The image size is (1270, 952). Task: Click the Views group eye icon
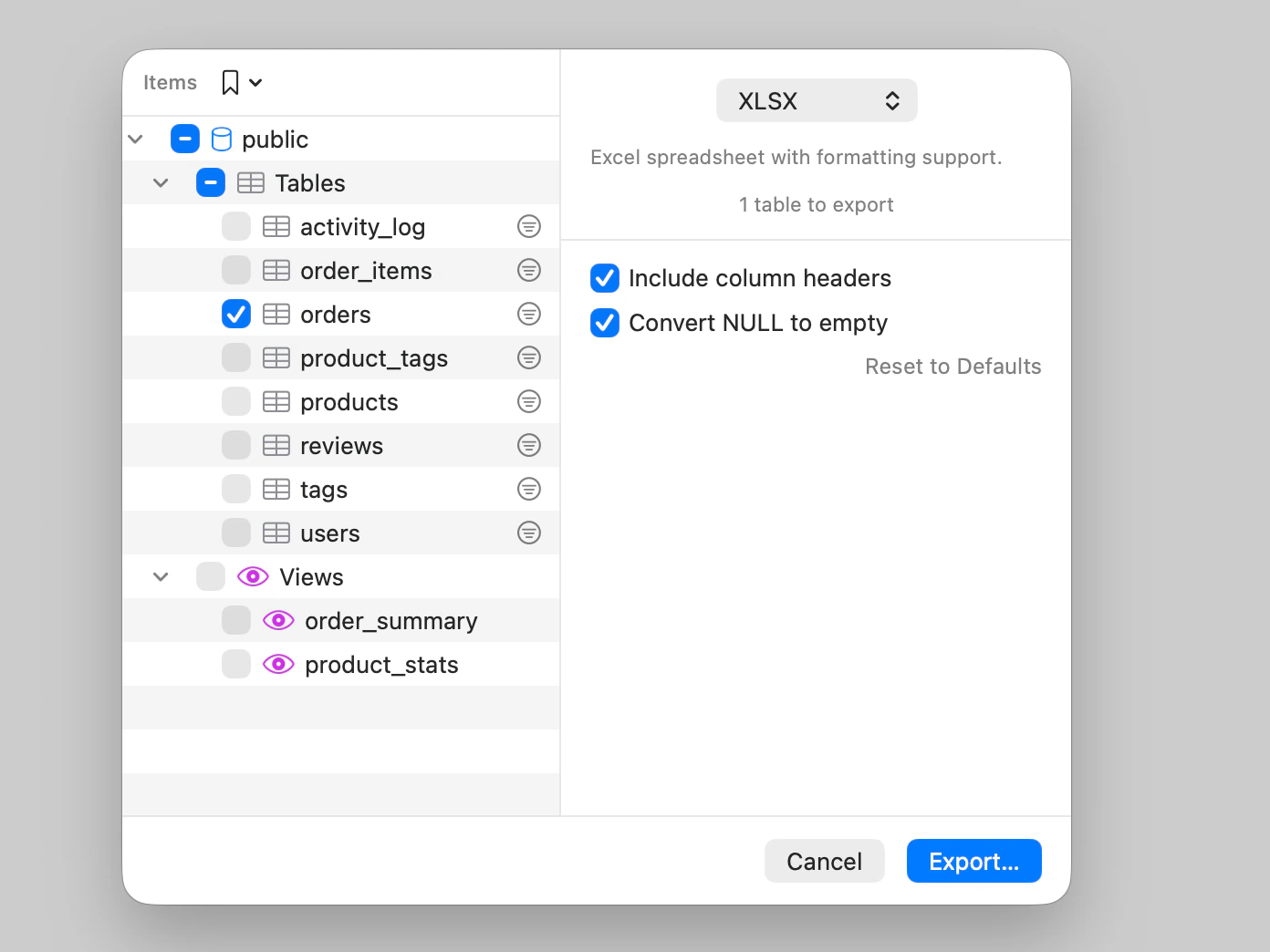(x=253, y=576)
